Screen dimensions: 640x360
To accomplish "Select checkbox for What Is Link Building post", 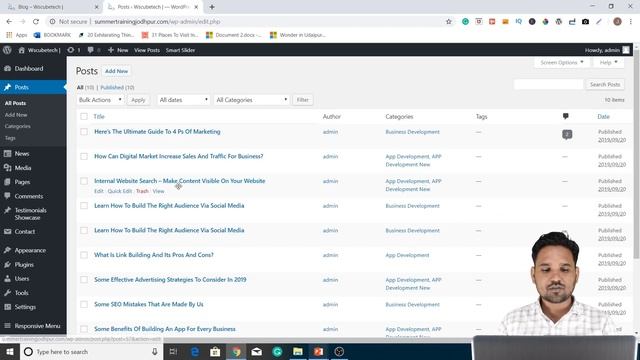I will [84, 255].
